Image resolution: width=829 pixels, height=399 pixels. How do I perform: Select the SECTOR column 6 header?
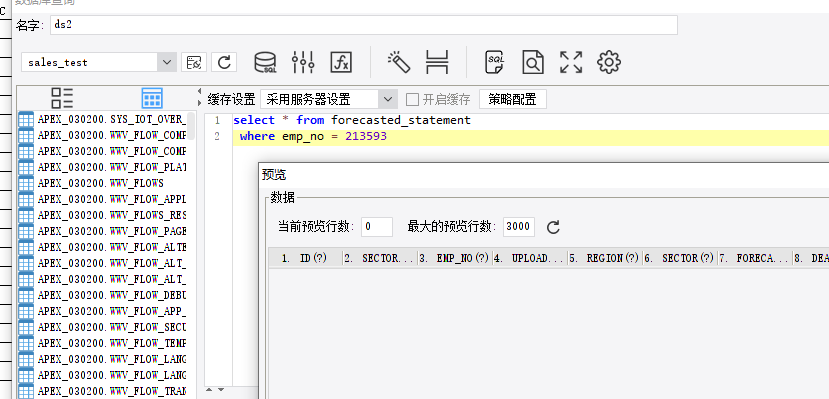click(x=680, y=258)
